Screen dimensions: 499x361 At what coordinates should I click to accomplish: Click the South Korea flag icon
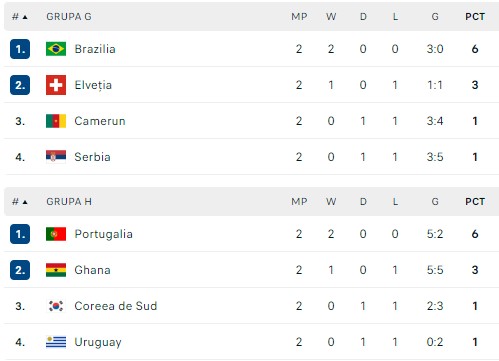click(x=56, y=306)
